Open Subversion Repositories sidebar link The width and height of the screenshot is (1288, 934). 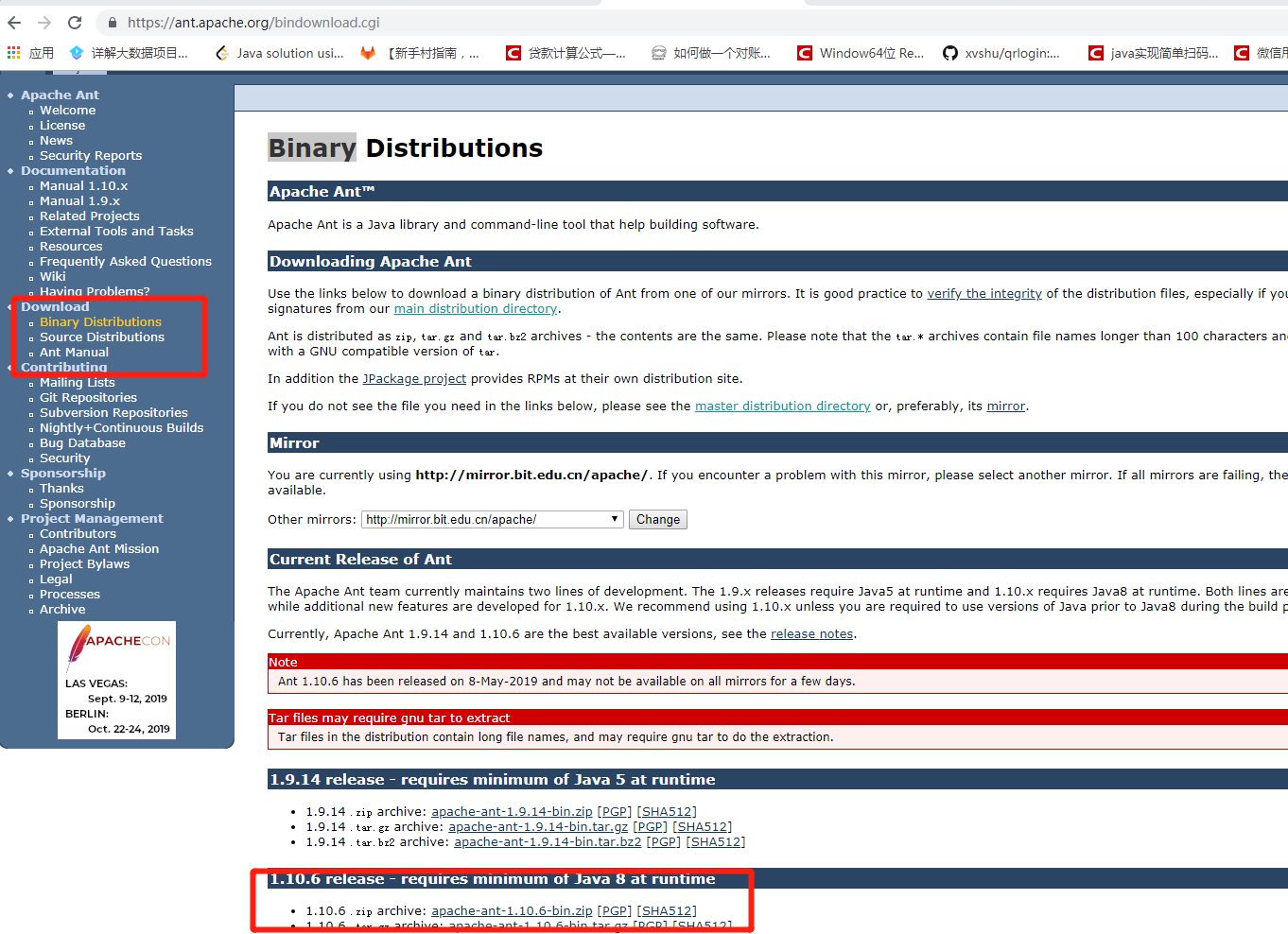click(x=113, y=413)
